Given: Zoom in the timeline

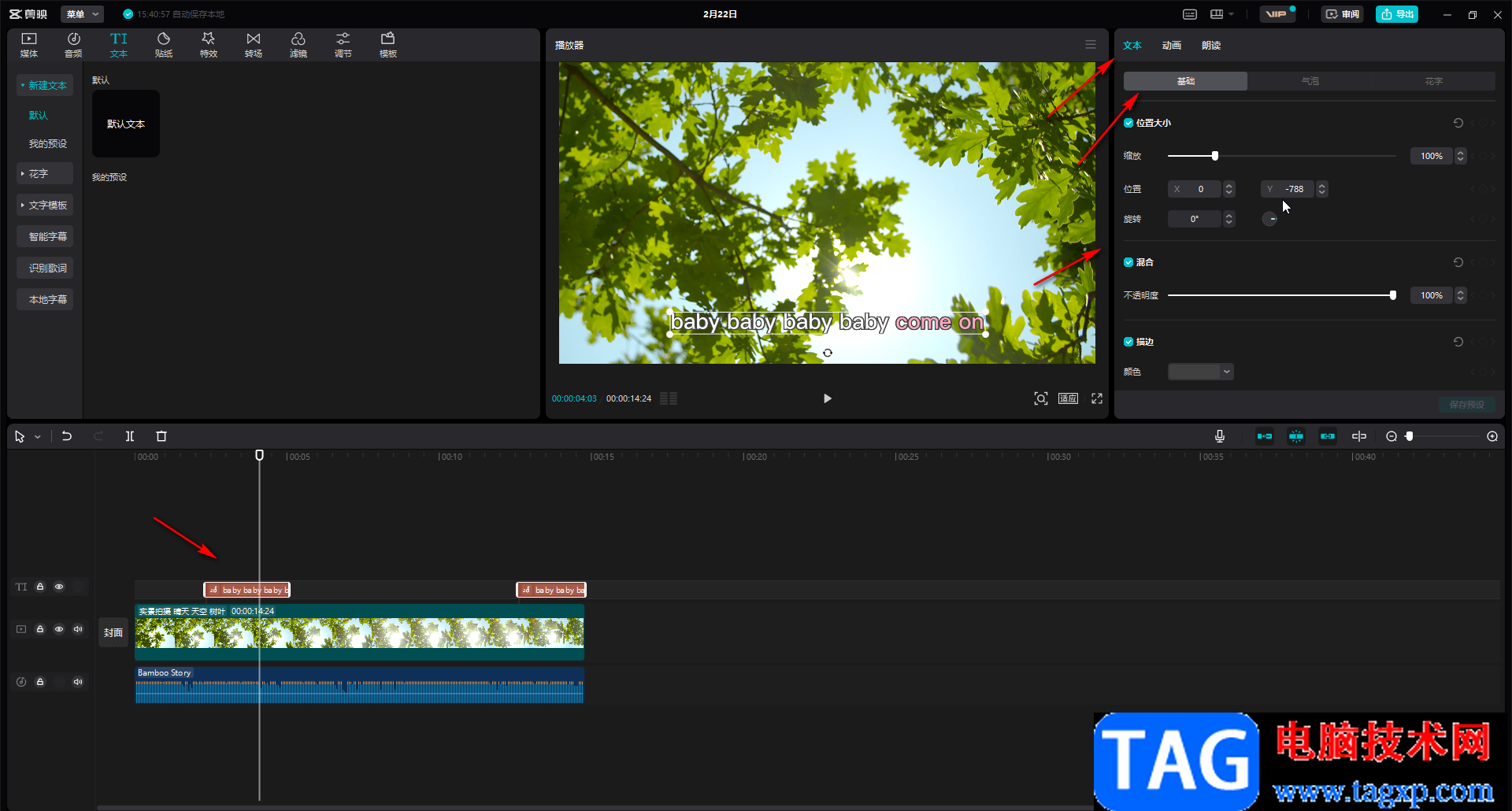Looking at the screenshot, I should [x=1492, y=436].
